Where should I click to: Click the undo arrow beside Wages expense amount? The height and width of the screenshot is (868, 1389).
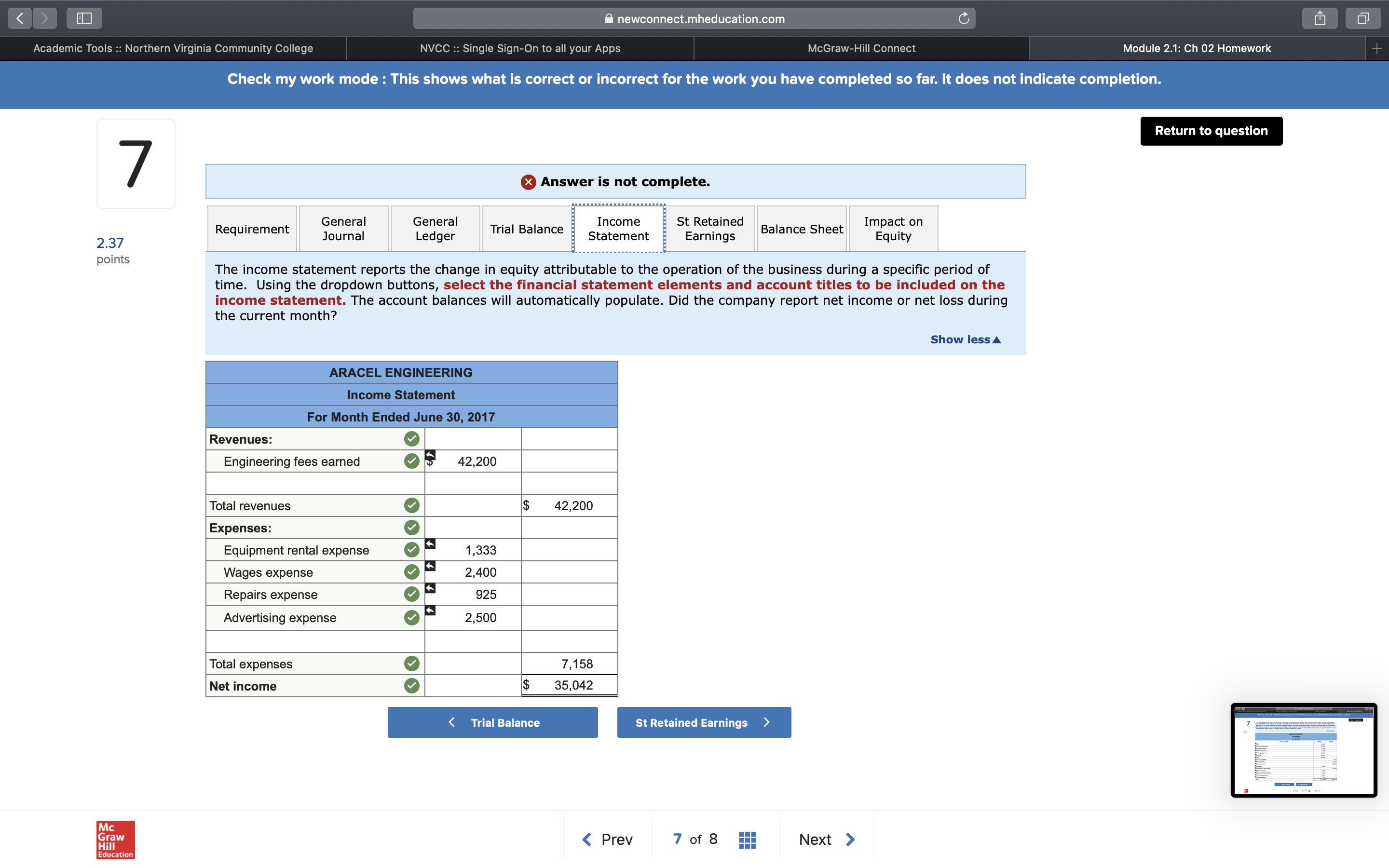click(429, 566)
